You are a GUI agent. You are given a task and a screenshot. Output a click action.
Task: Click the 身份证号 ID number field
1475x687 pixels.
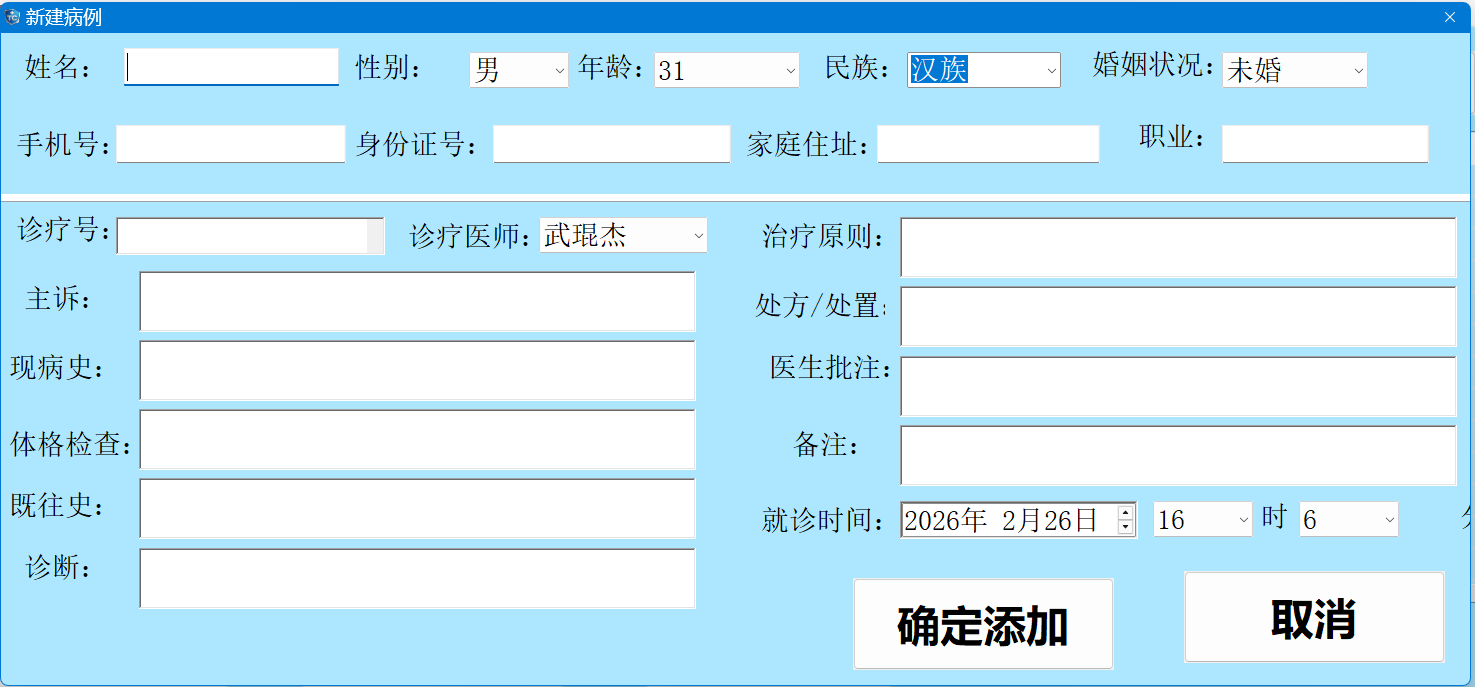[611, 144]
